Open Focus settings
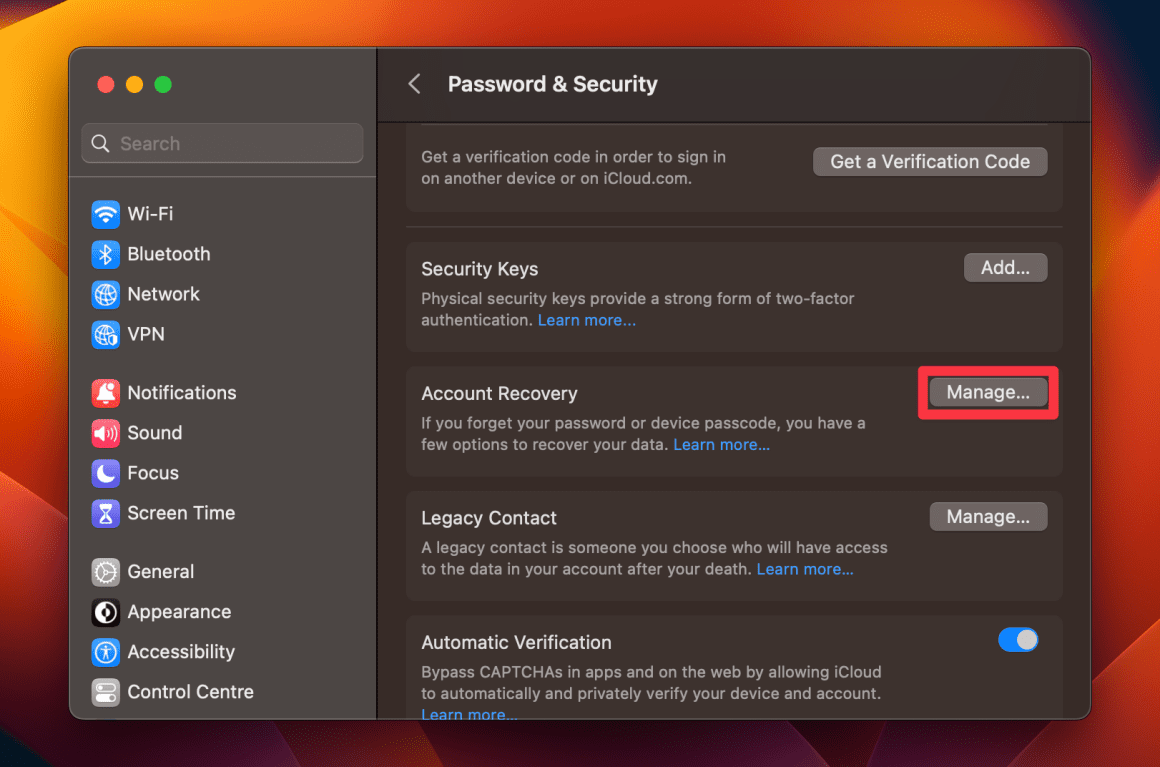The height and width of the screenshot is (767, 1160). tap(149, 473)
